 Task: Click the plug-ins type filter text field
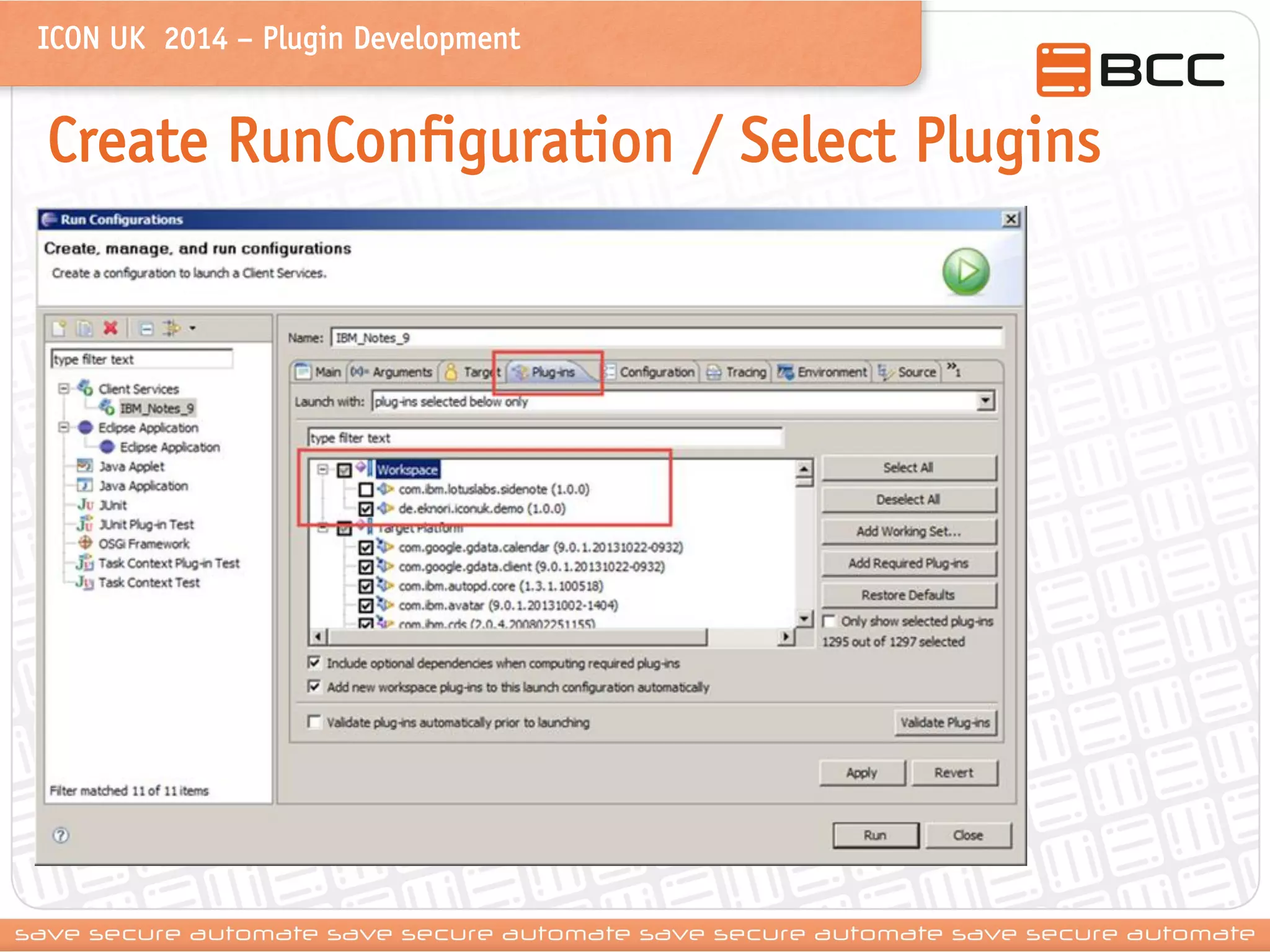pos(545,438)
